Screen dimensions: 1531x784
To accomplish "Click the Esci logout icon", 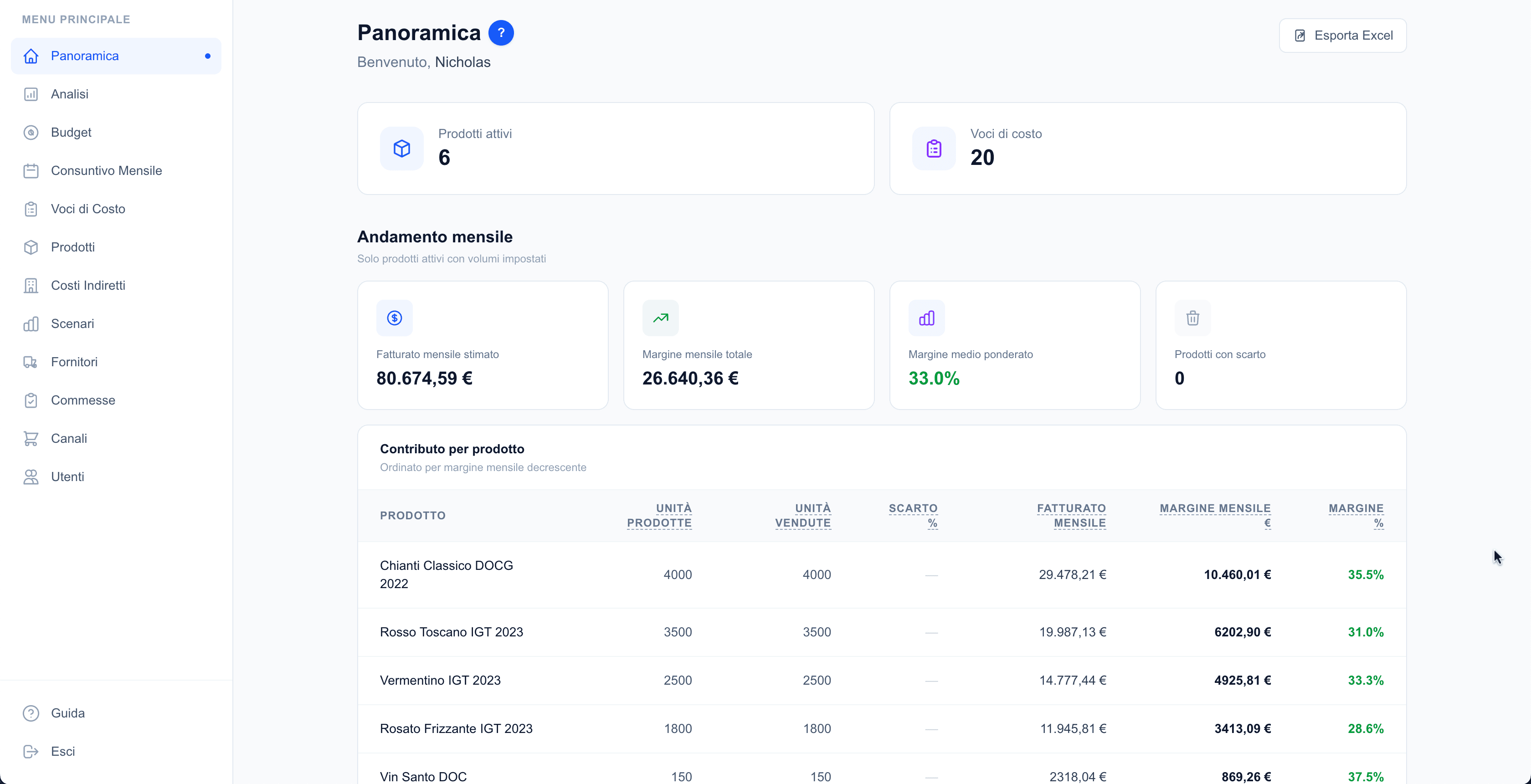I will [x=31, y=751].
